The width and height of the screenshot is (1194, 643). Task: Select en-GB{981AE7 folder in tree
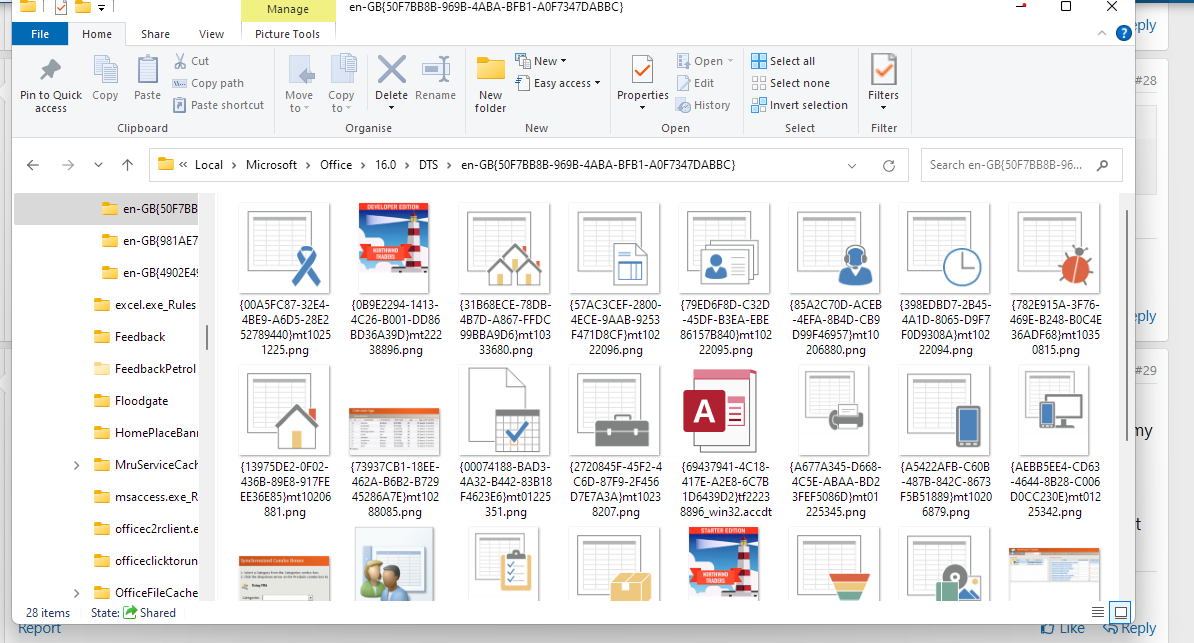pyautogui.click(x=149, y=241)
